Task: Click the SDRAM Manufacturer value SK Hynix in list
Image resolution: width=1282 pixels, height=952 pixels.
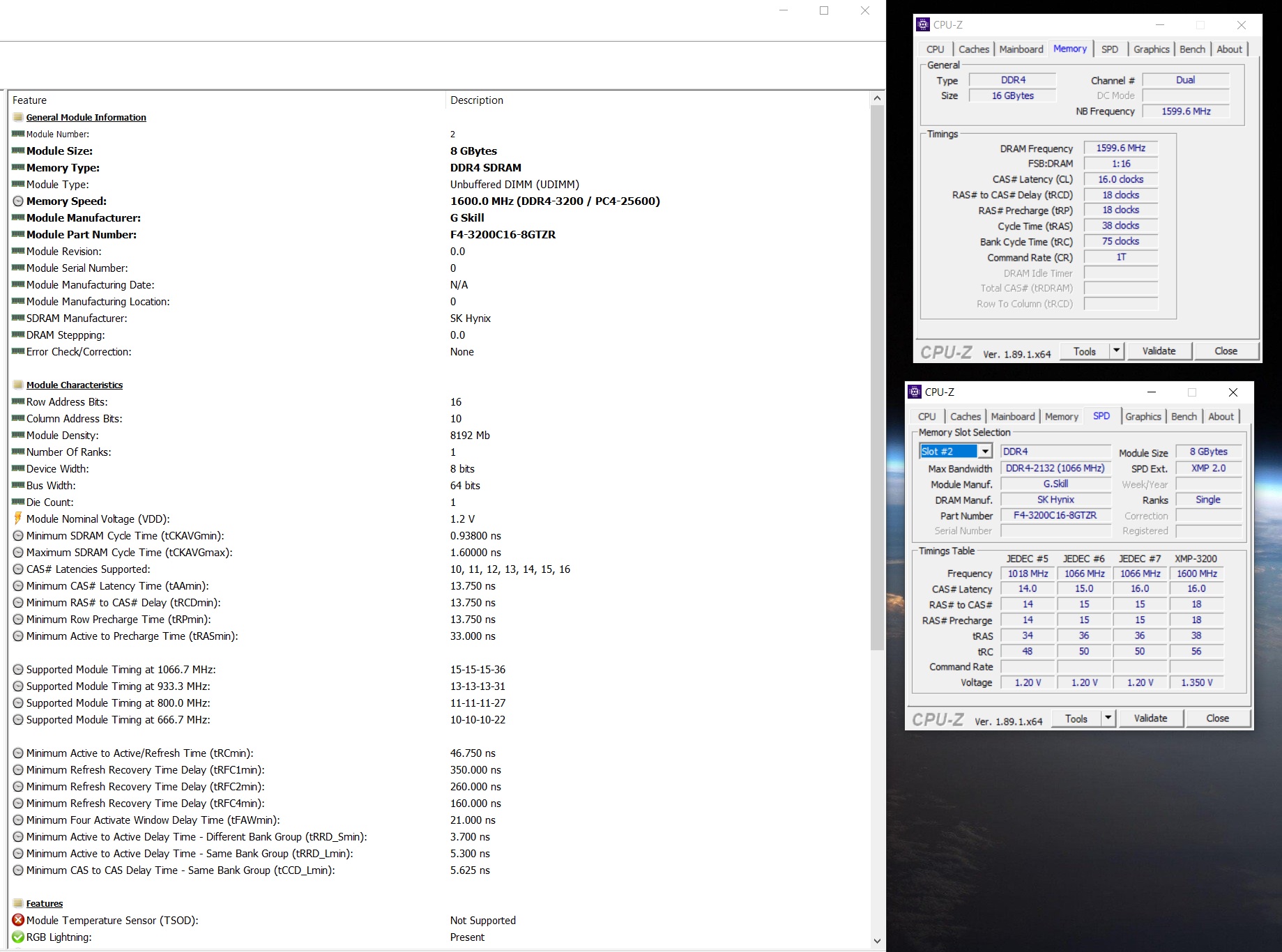Action: pyautogui.click(x=471, y=318)
